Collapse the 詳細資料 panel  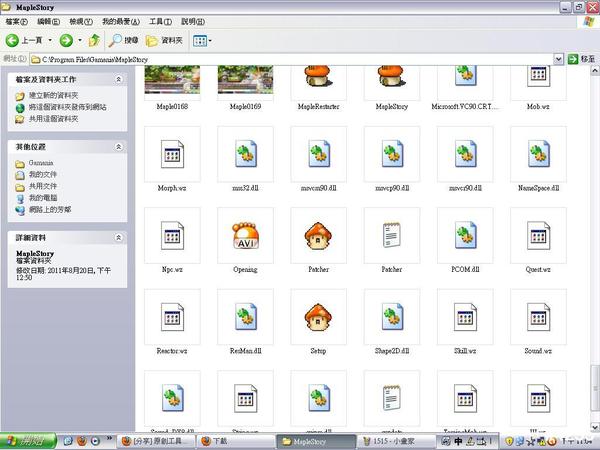(120, 238)
